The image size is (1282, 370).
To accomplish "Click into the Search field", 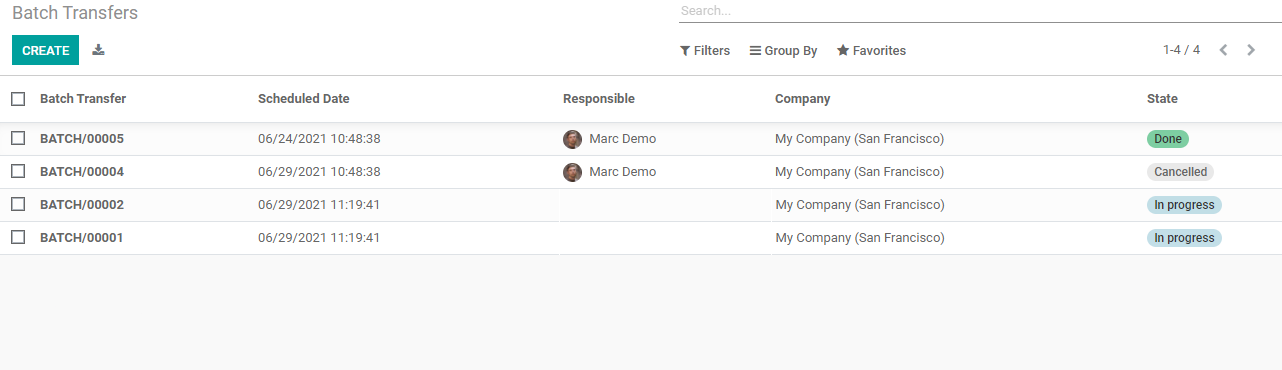I will pos(980,11).
